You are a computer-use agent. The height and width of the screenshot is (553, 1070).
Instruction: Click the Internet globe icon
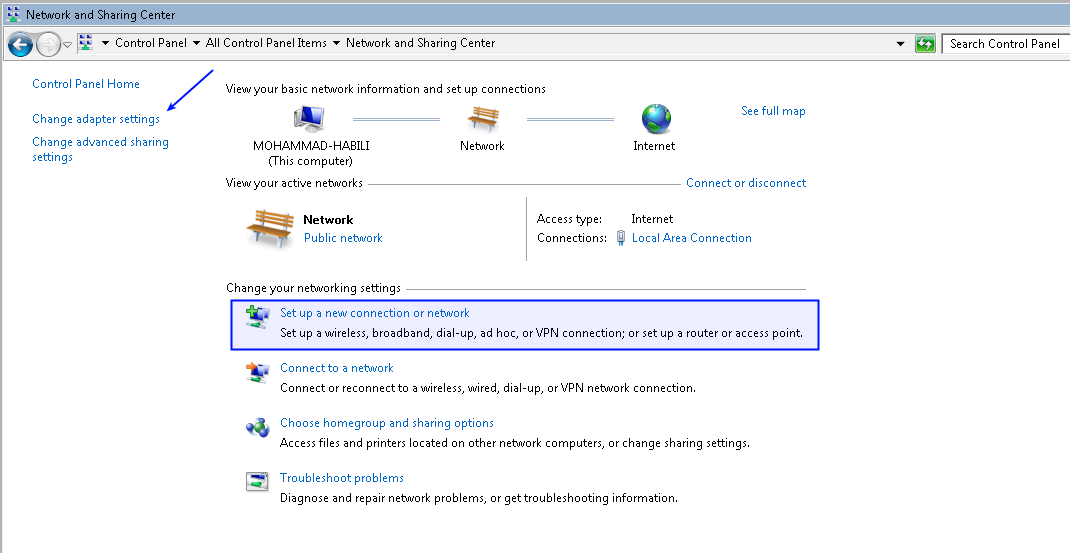656,119
